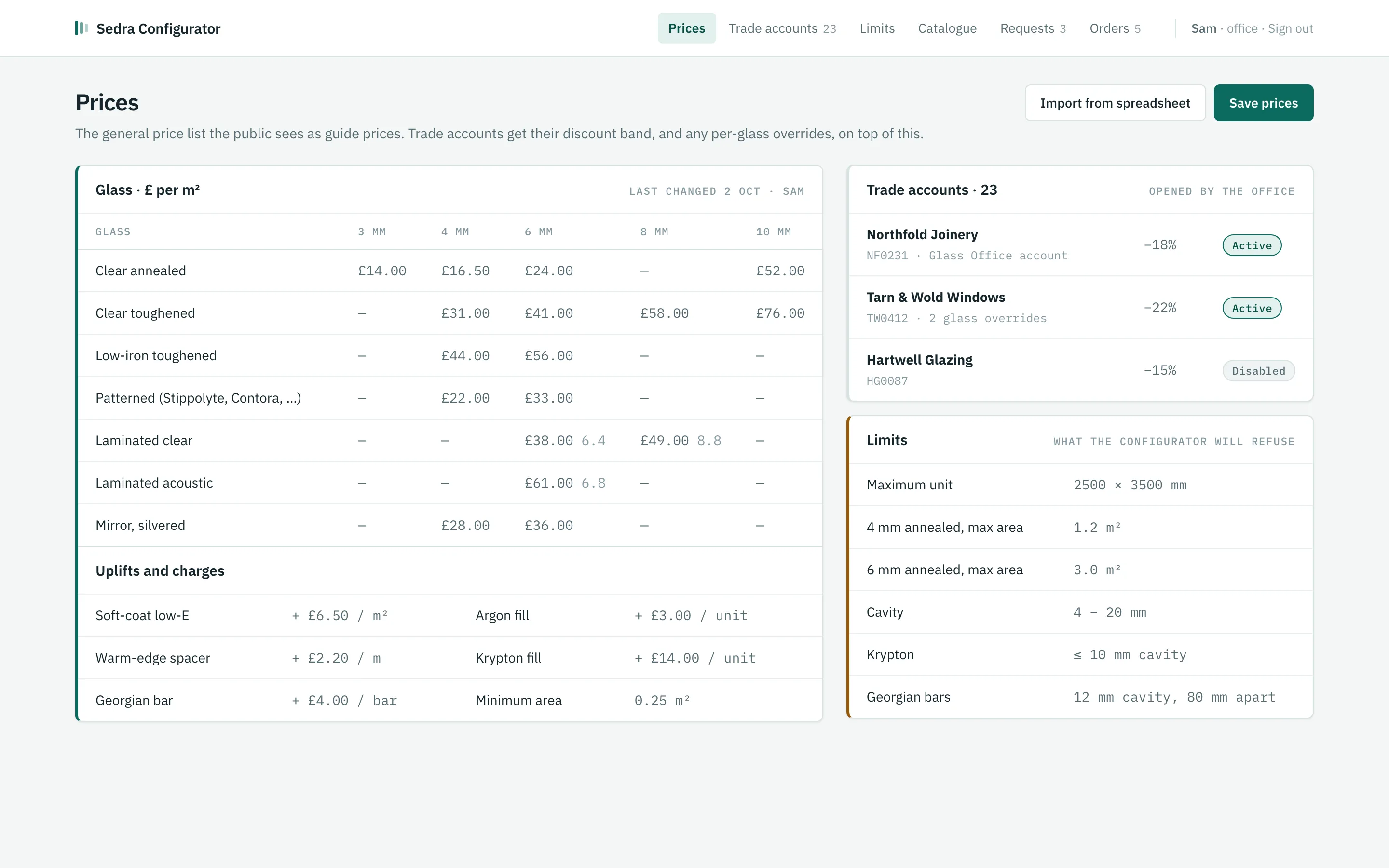Viewport: 1389px width, 868px height.
Task: Select the Georgian bars limit value
Action: tap(1174, 697)
